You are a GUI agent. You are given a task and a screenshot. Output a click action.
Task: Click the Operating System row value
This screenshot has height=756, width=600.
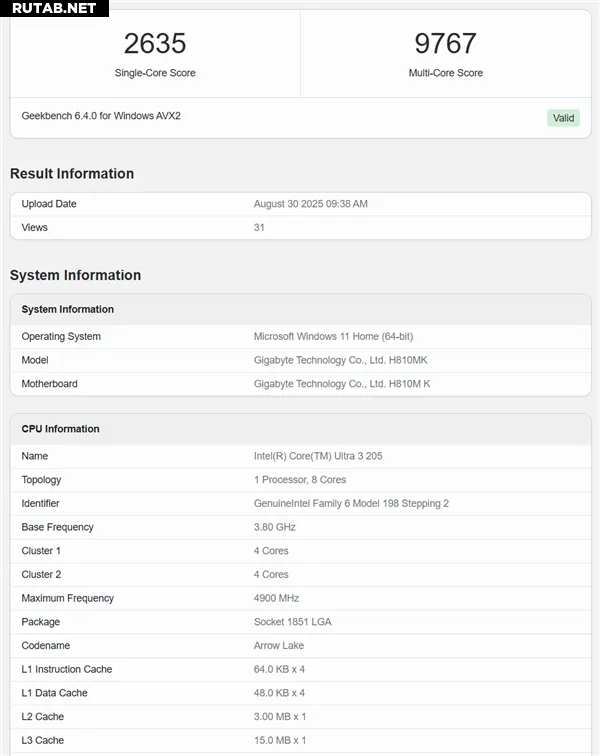point(333,337)
